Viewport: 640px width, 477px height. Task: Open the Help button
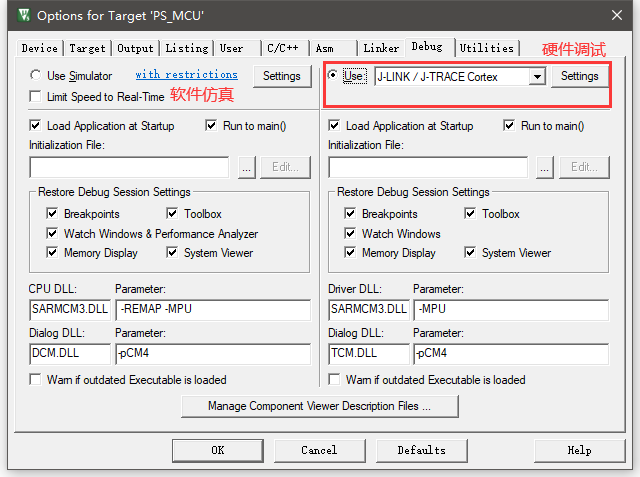coord(580,450)
